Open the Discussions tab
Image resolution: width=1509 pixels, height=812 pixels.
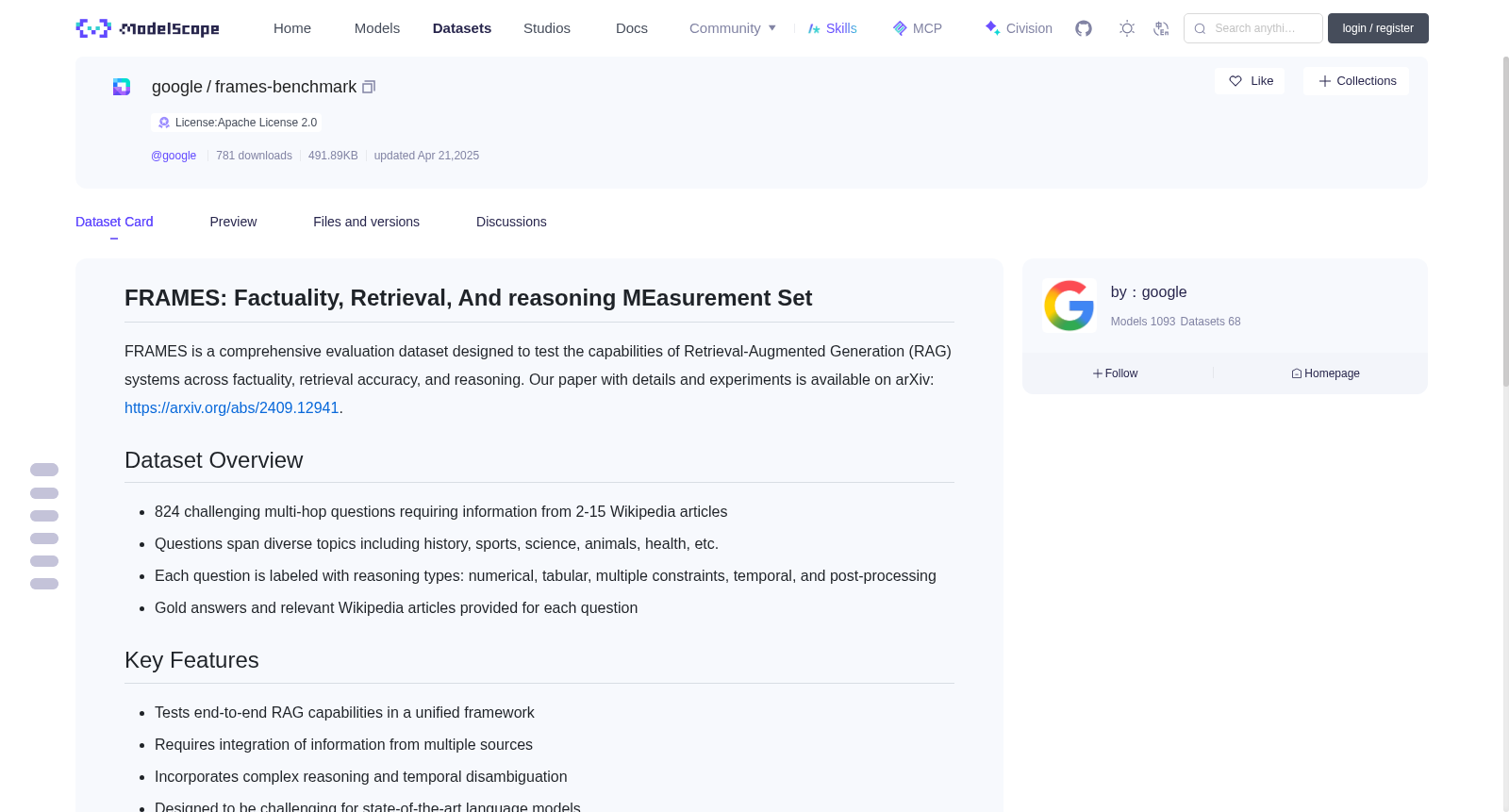click(x=511, y=222)
